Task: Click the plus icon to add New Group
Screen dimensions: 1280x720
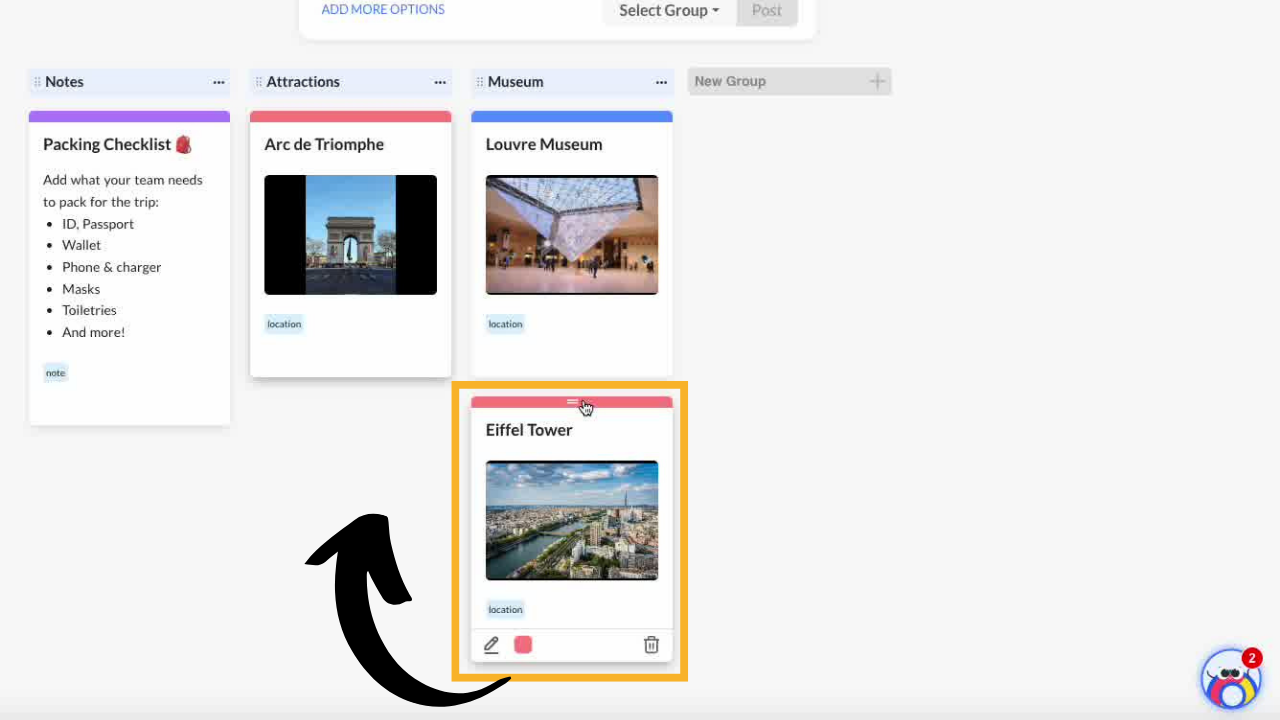Action: tap(877, 82)
